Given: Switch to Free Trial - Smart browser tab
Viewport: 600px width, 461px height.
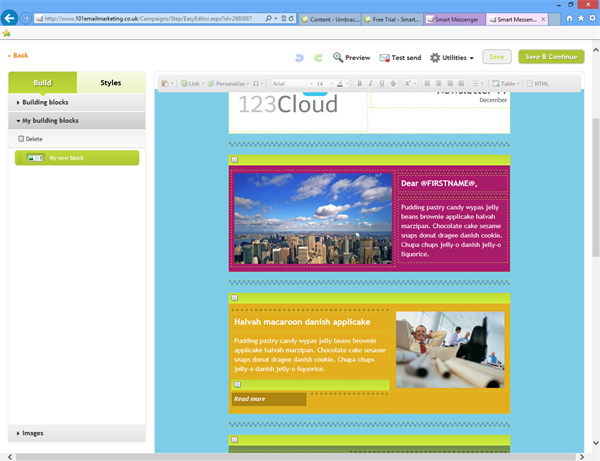Looking at the screenshot, I should point(392,19).
